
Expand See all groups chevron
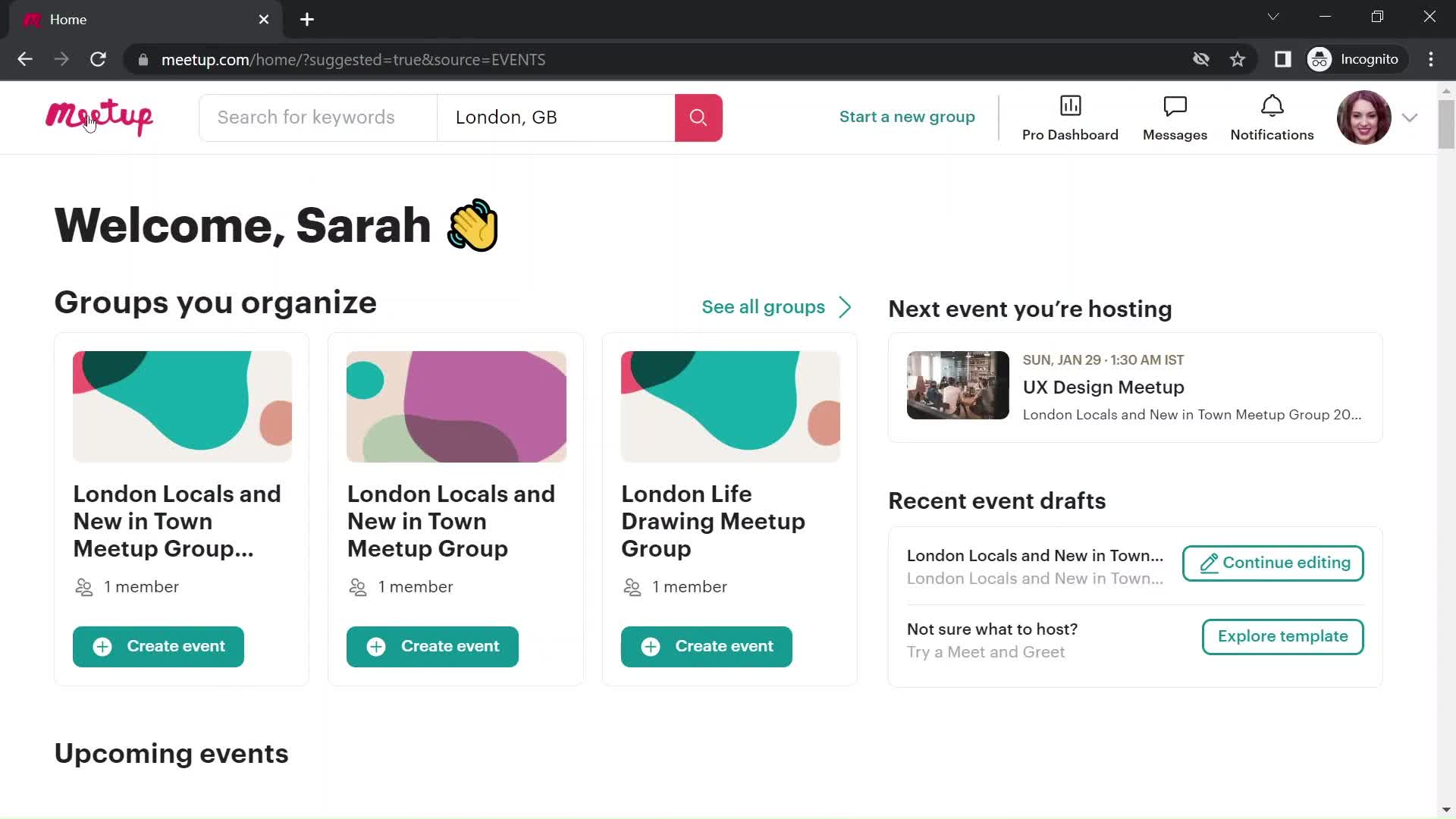pyautogui.click(x=843, y=306)
